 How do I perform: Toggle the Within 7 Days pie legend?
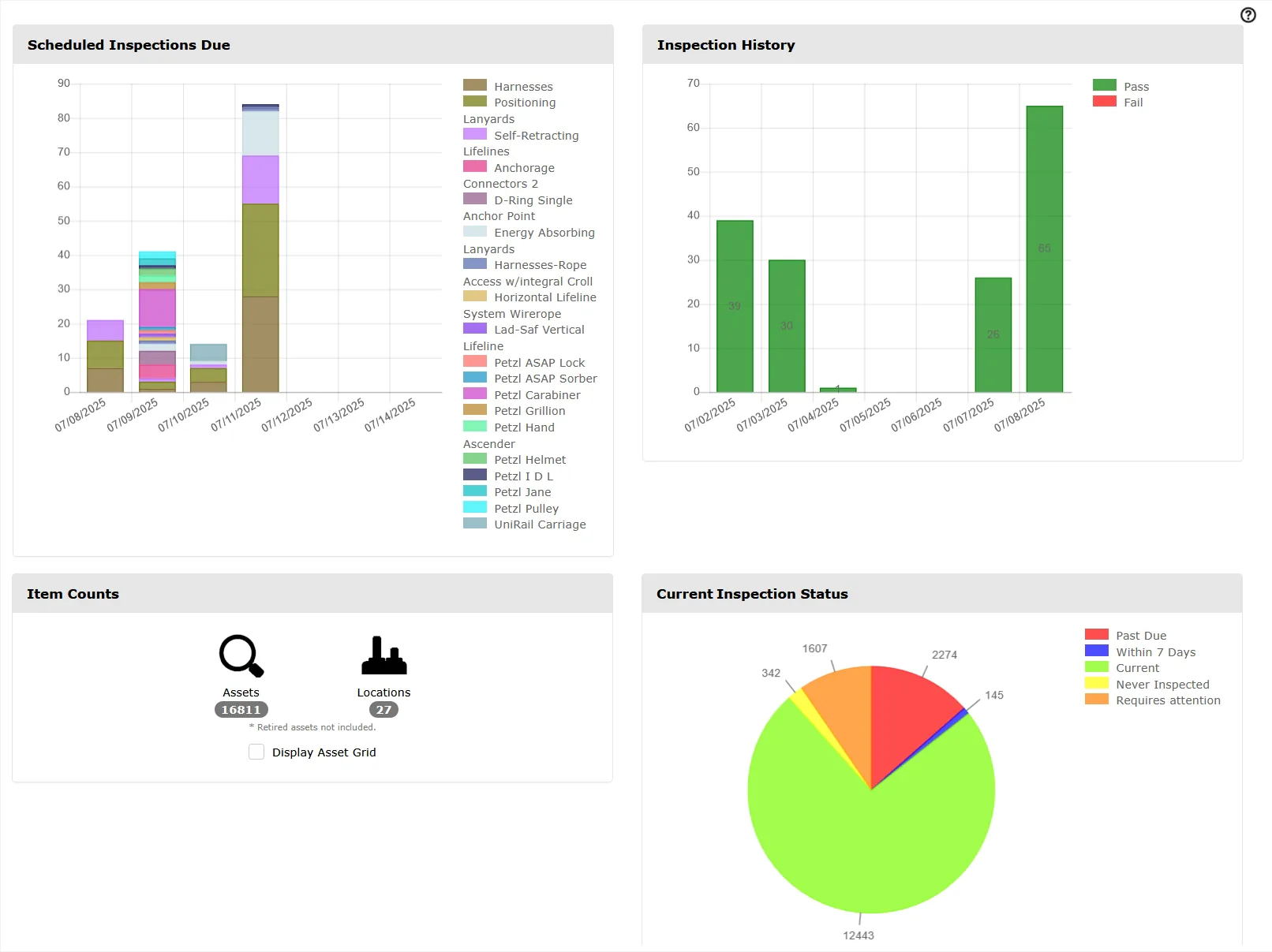(x=1140, y=651)
